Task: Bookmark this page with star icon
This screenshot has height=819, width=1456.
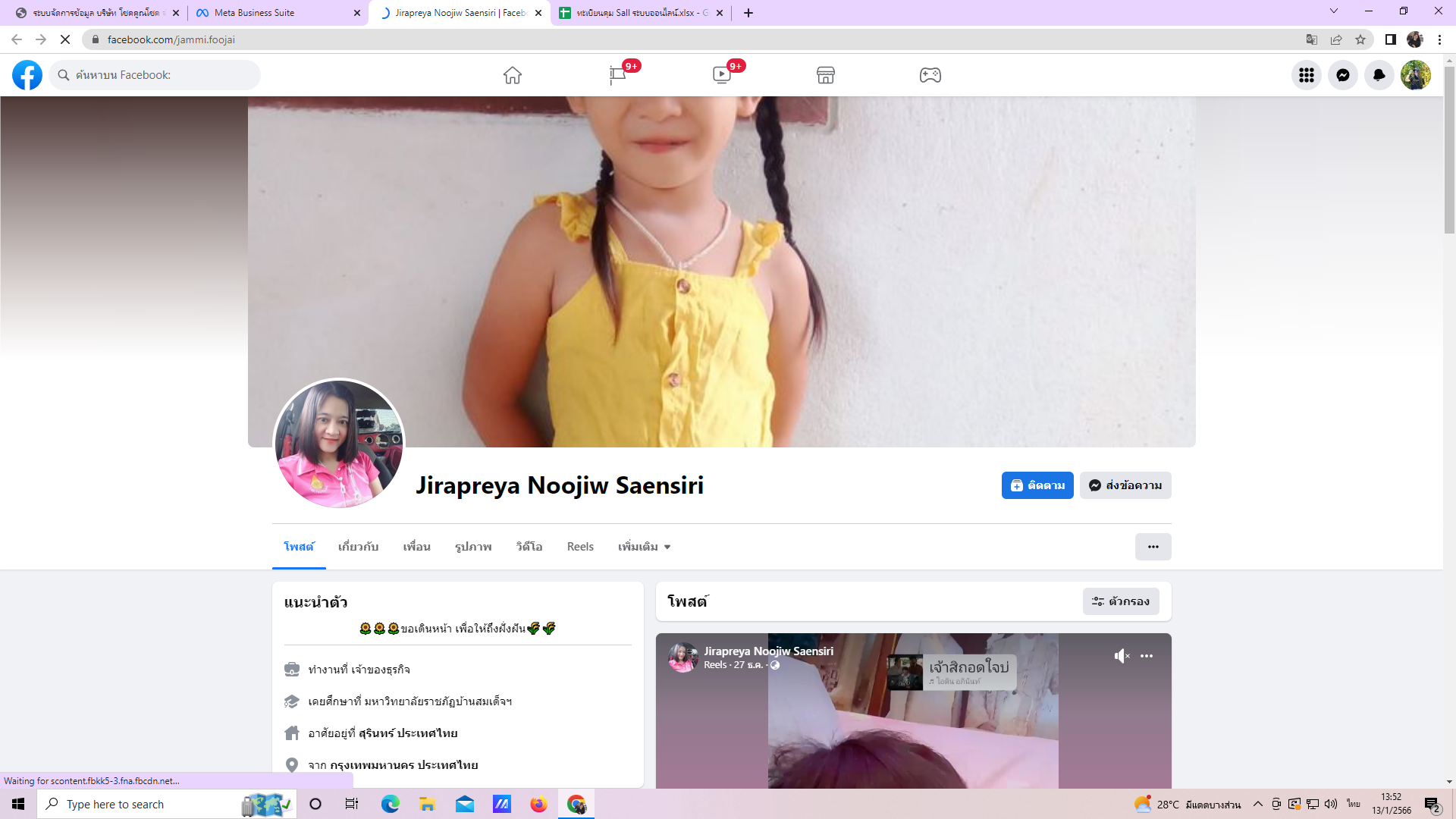Action: click(1360, 39)
